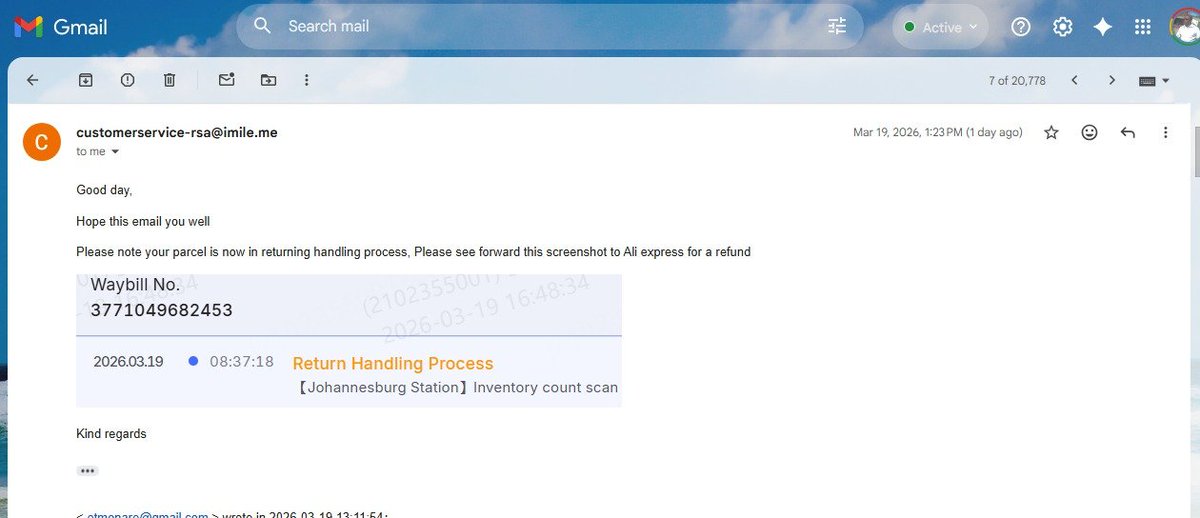
Task: Reply to the message
Action: tap(1128, 132)
